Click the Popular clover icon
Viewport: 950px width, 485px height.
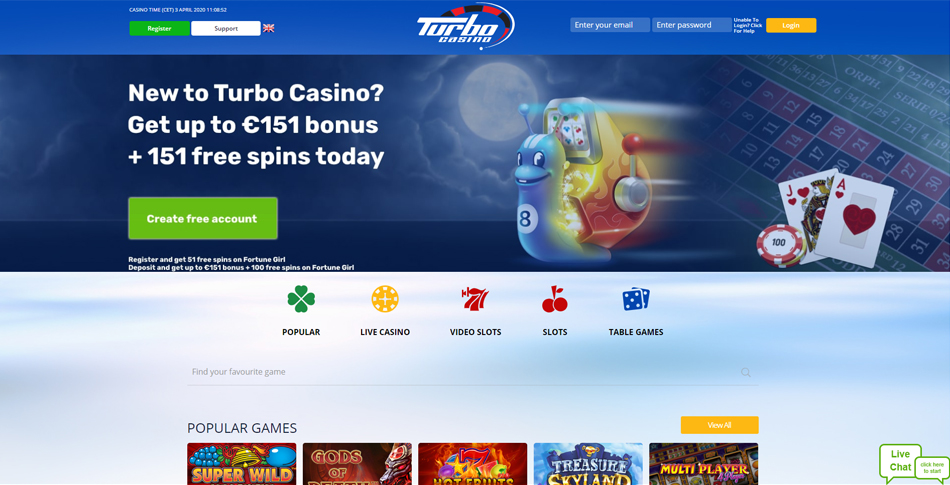(x=301, y=299)
